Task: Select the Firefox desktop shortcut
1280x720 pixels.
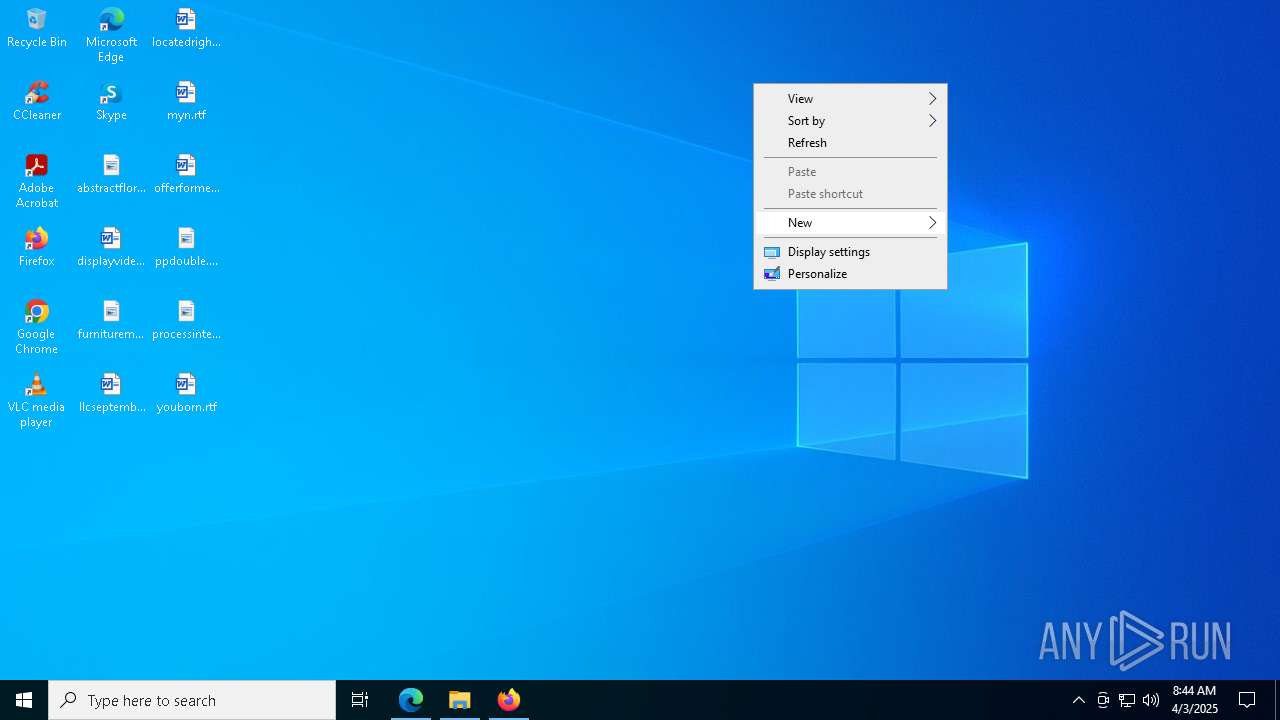Action: [x=37, y=247]
